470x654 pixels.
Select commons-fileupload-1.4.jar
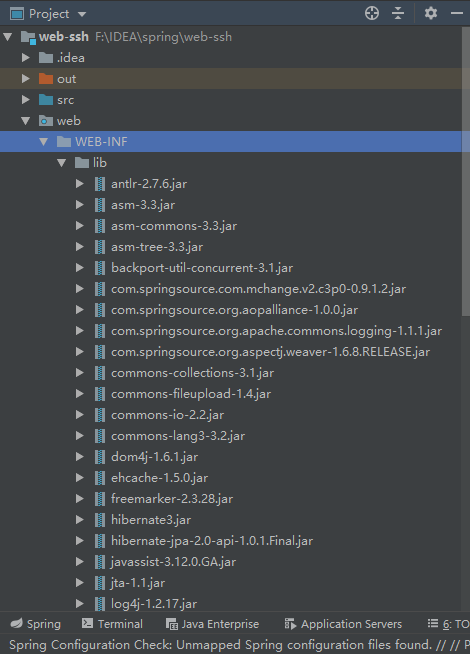191,394
